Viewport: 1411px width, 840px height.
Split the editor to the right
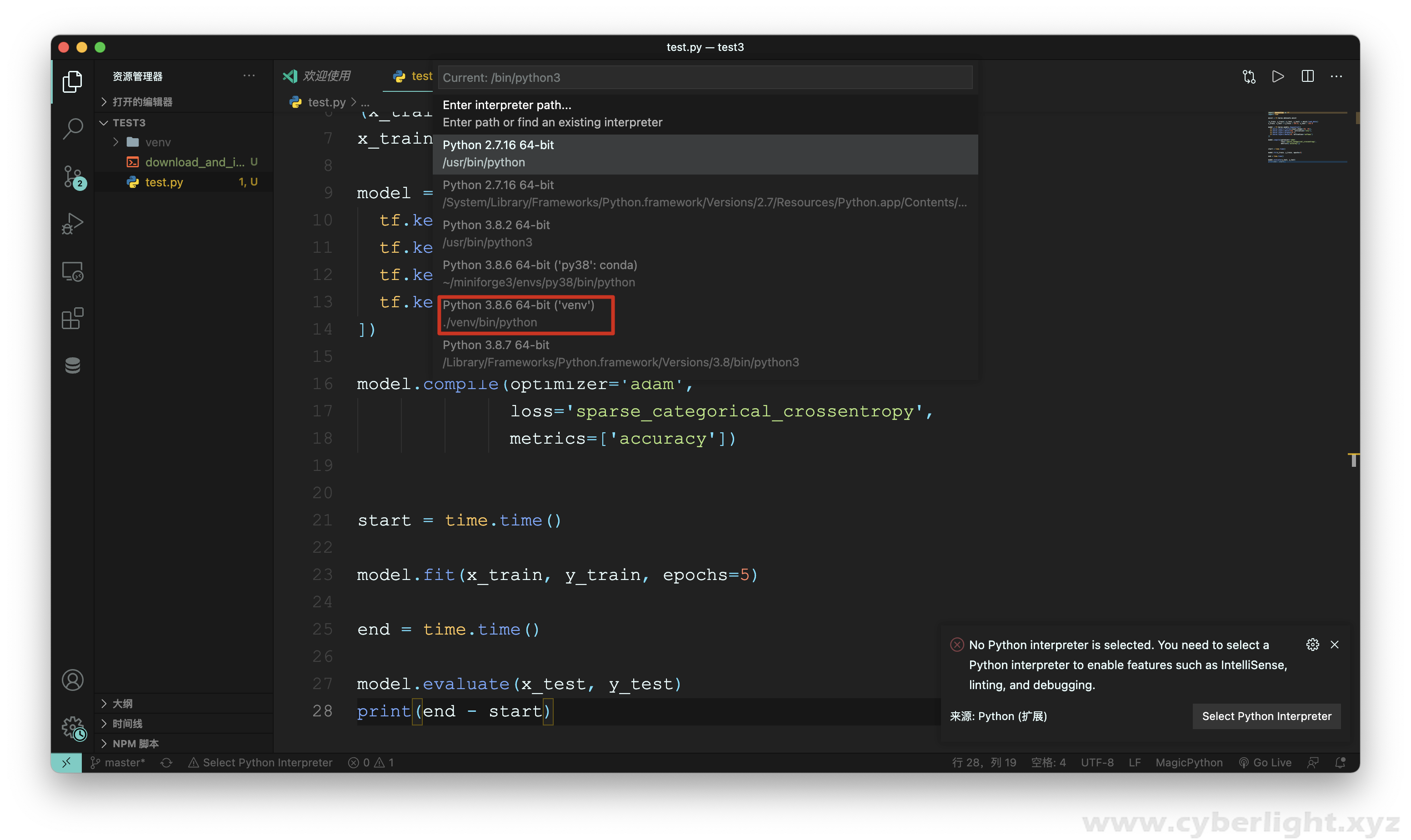(1307, 76)
